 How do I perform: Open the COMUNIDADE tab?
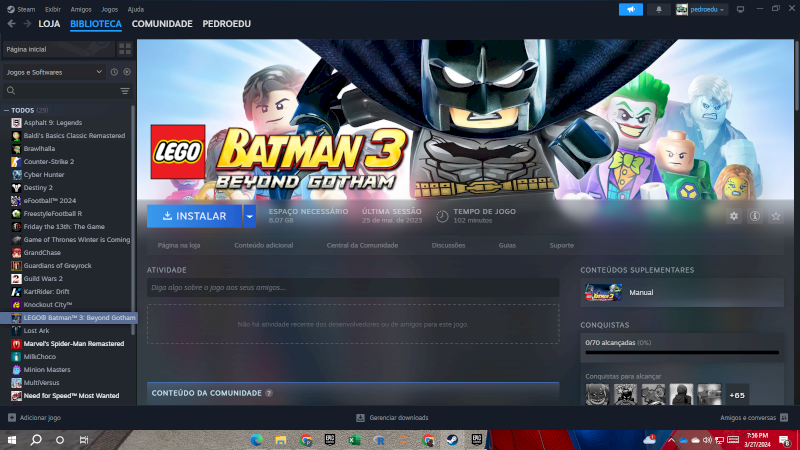point(162,23)
